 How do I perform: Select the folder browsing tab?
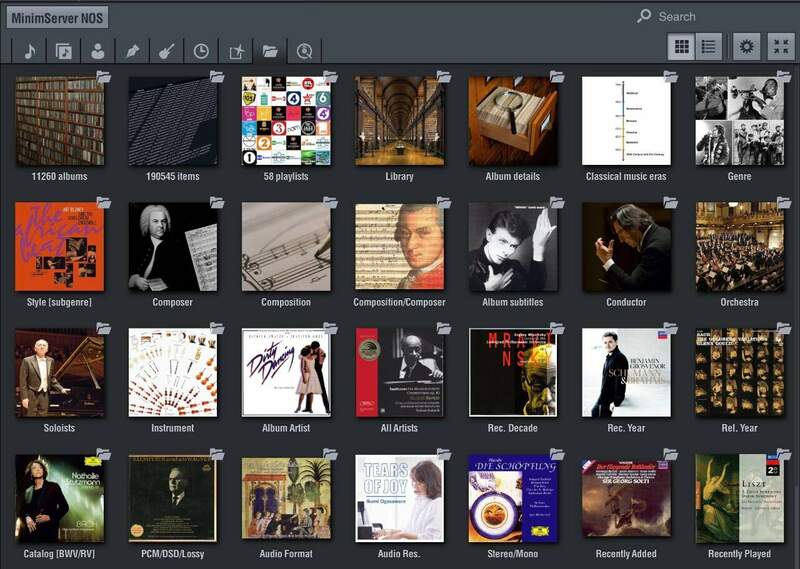click(270, 50)
